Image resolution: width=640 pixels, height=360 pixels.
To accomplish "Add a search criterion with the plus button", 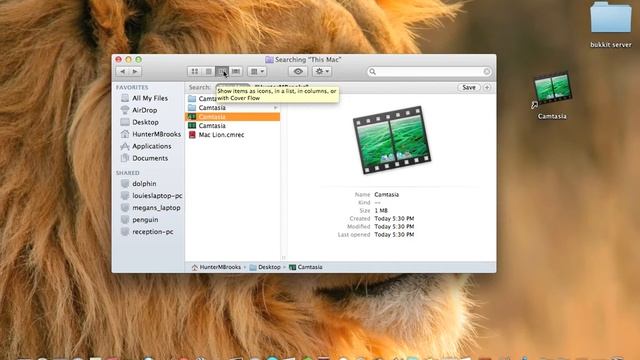I will tap(487, 87).
